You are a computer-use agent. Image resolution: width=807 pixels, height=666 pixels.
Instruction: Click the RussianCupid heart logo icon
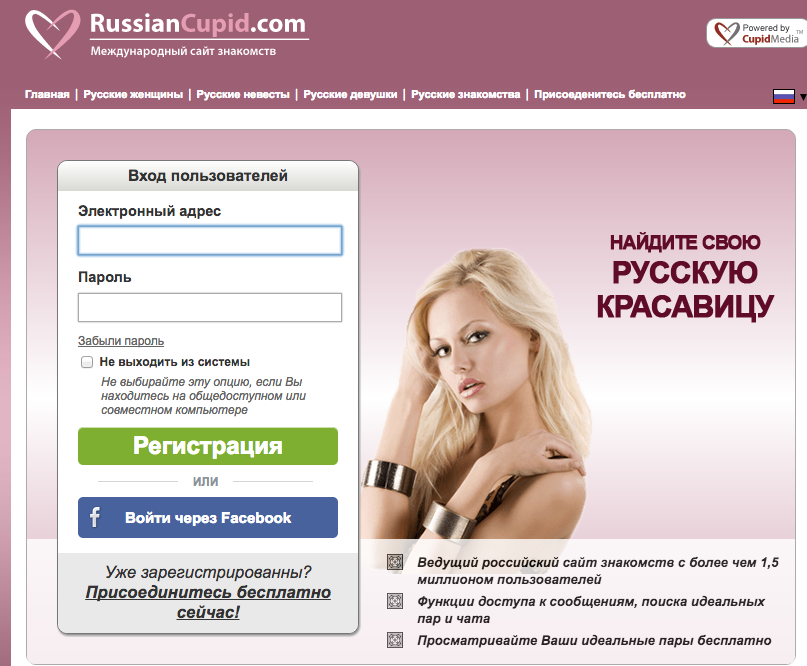(x=52, y=33)
